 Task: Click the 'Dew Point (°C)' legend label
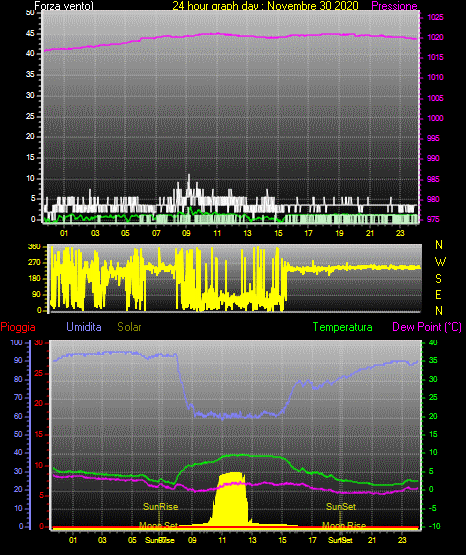tap(427, 327)
